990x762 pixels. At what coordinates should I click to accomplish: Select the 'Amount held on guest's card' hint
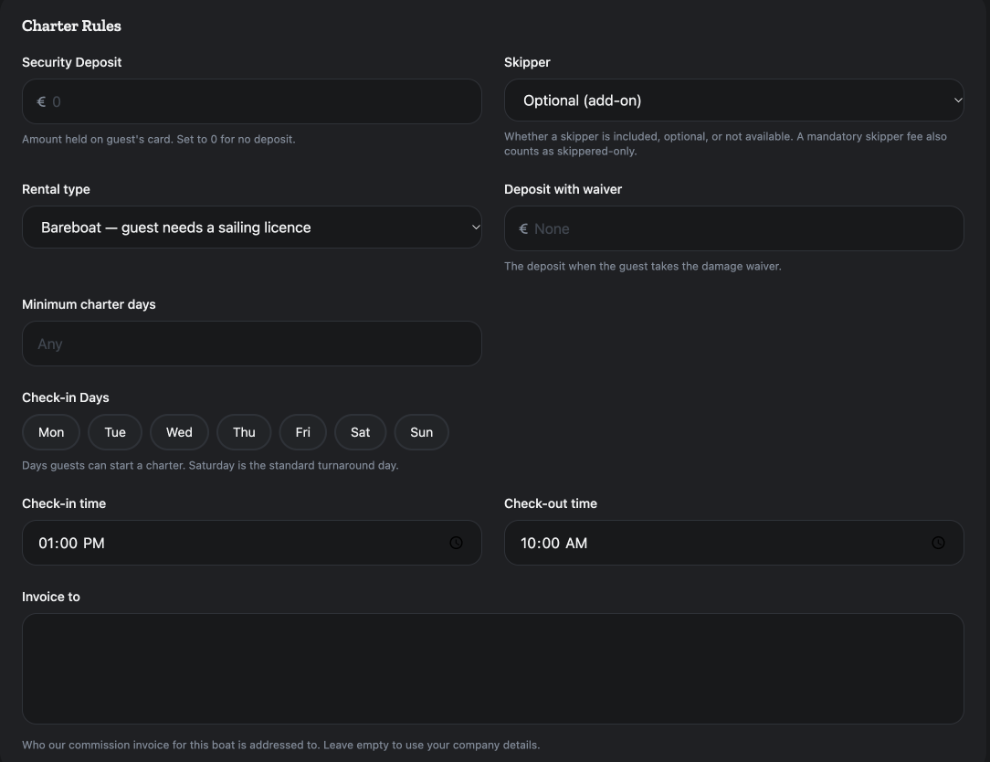(158, 140)
